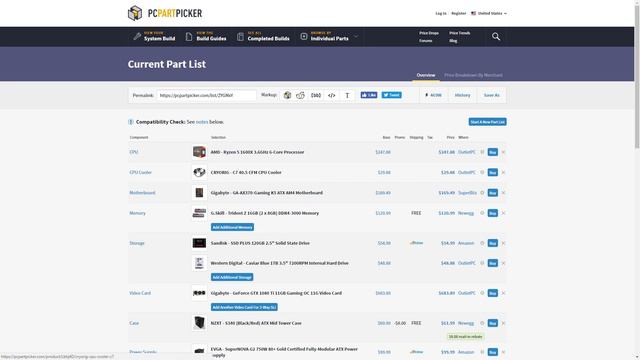Copy PCPartPicker markup format icon

(x=287, y=95)
